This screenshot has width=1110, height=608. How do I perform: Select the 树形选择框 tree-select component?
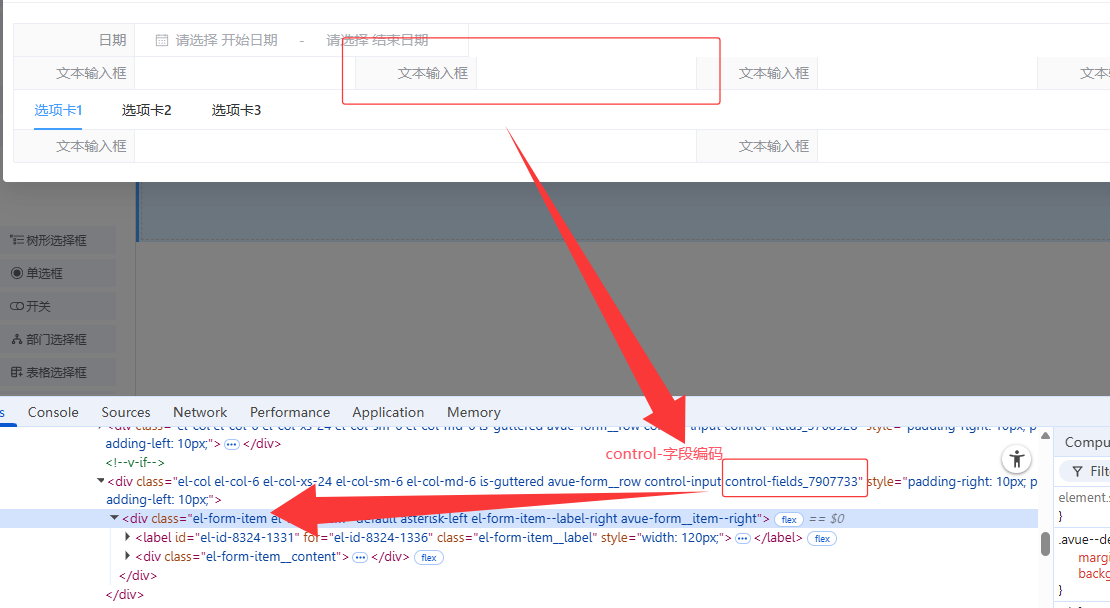55,240
